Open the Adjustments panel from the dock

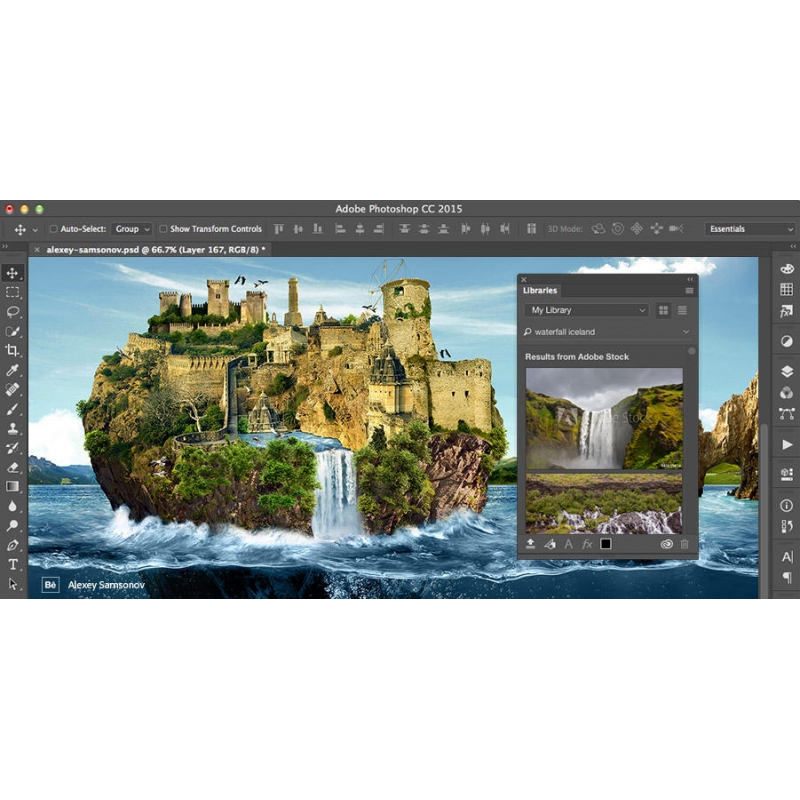tap(787, 341)
